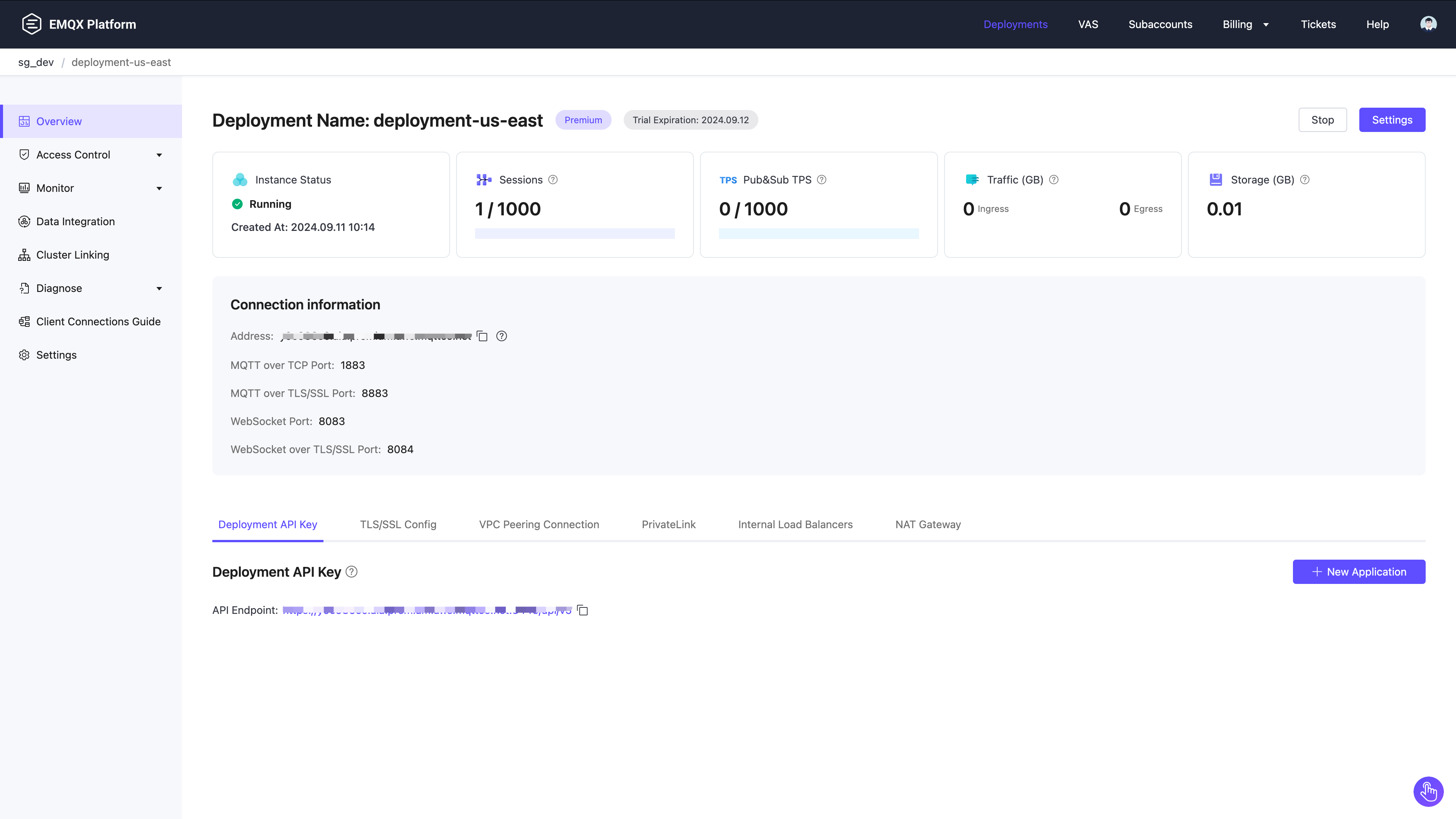Click the Storage card icon
1456x819 pixels.
(x=1216, y=180)
